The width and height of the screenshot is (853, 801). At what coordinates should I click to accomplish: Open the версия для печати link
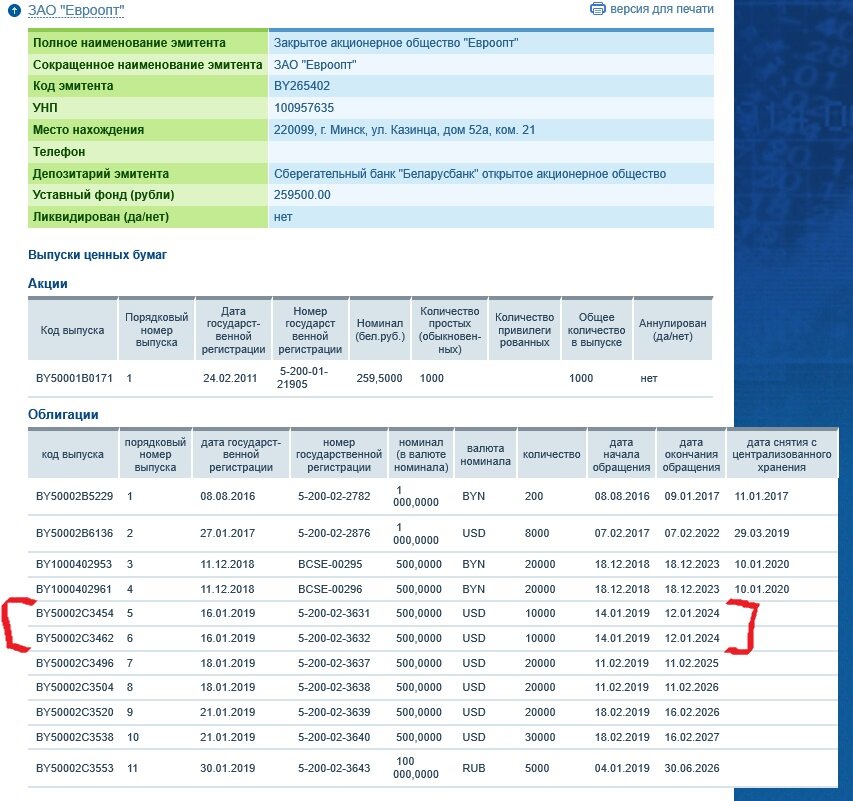662,9
